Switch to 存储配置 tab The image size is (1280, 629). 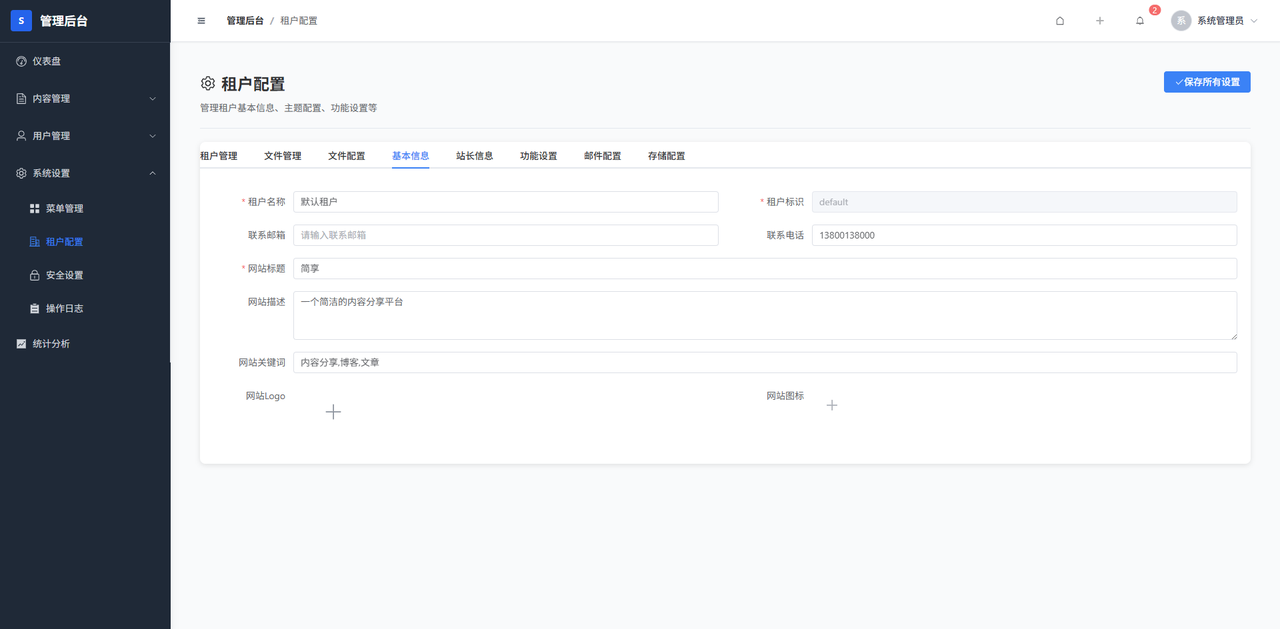point(667,156)
